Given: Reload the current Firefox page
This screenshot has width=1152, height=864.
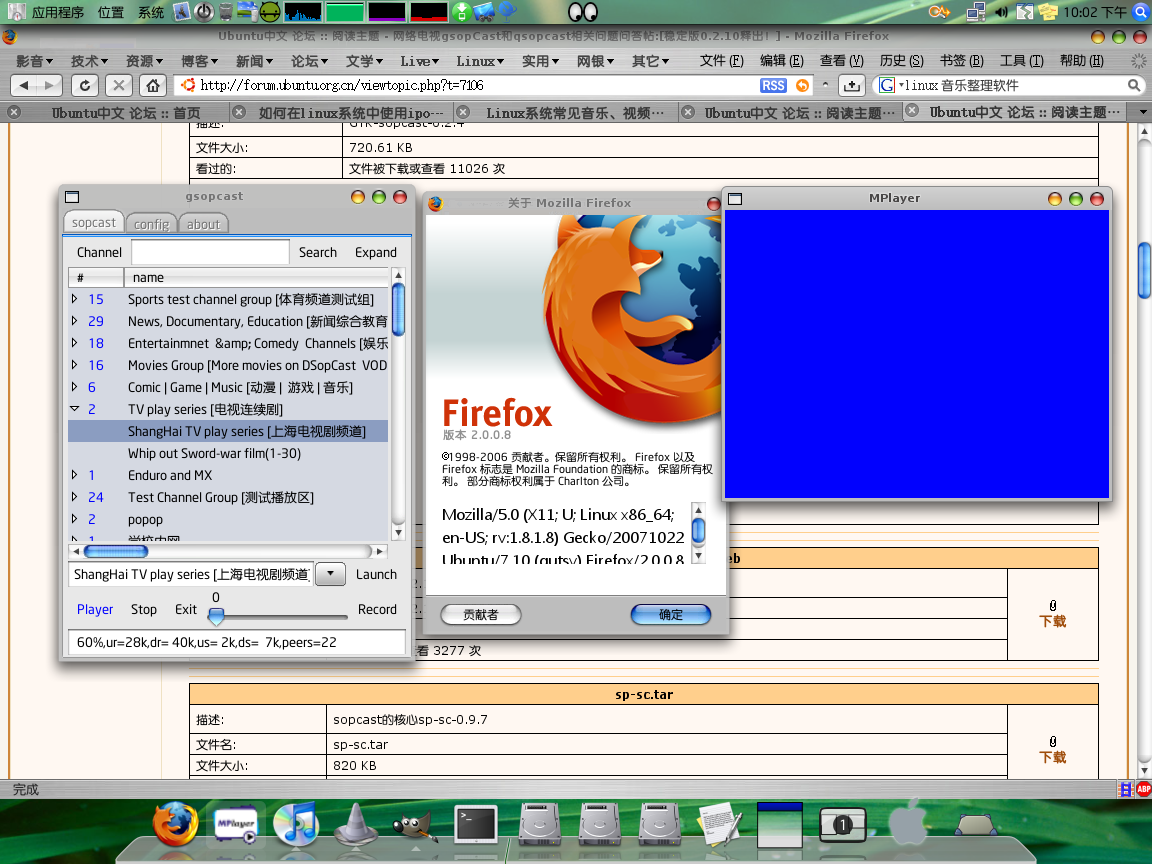Looking at the screenshot, I should coord(84,85).
